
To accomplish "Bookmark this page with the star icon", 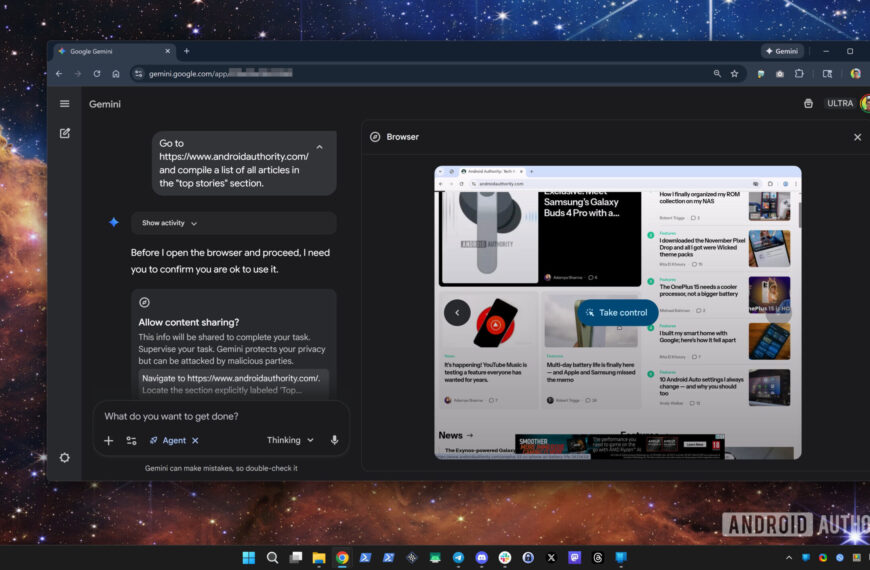I will [x=735, y=74].
